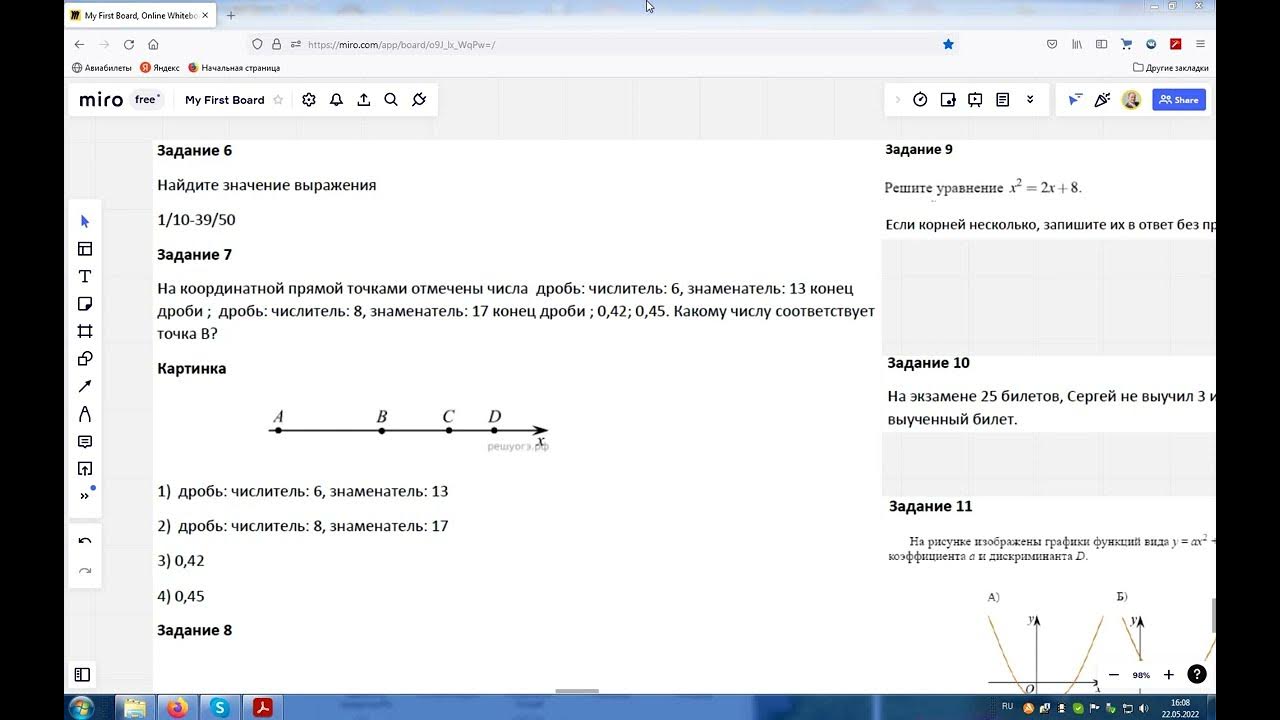Open Windows Start menu
The width and height of the screenshot is (1280, 720).
click(80, 708)
